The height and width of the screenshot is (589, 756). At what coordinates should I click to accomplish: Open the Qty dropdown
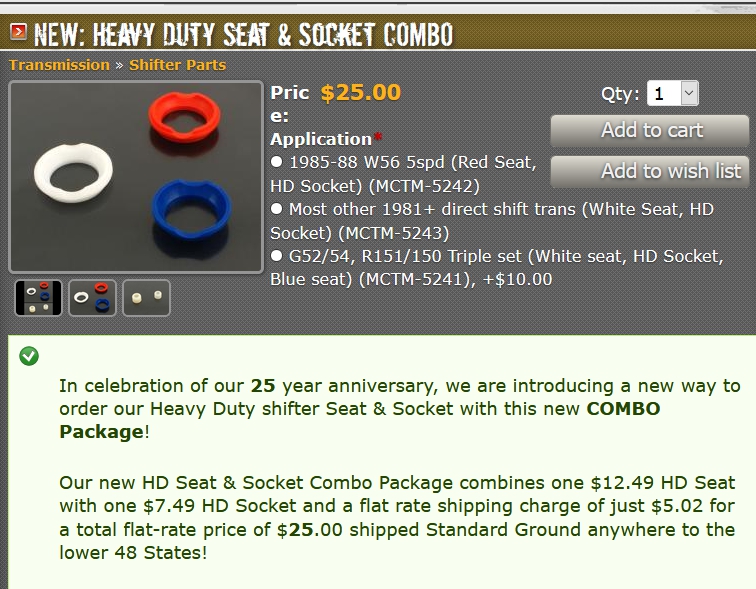tap(673, 94)
